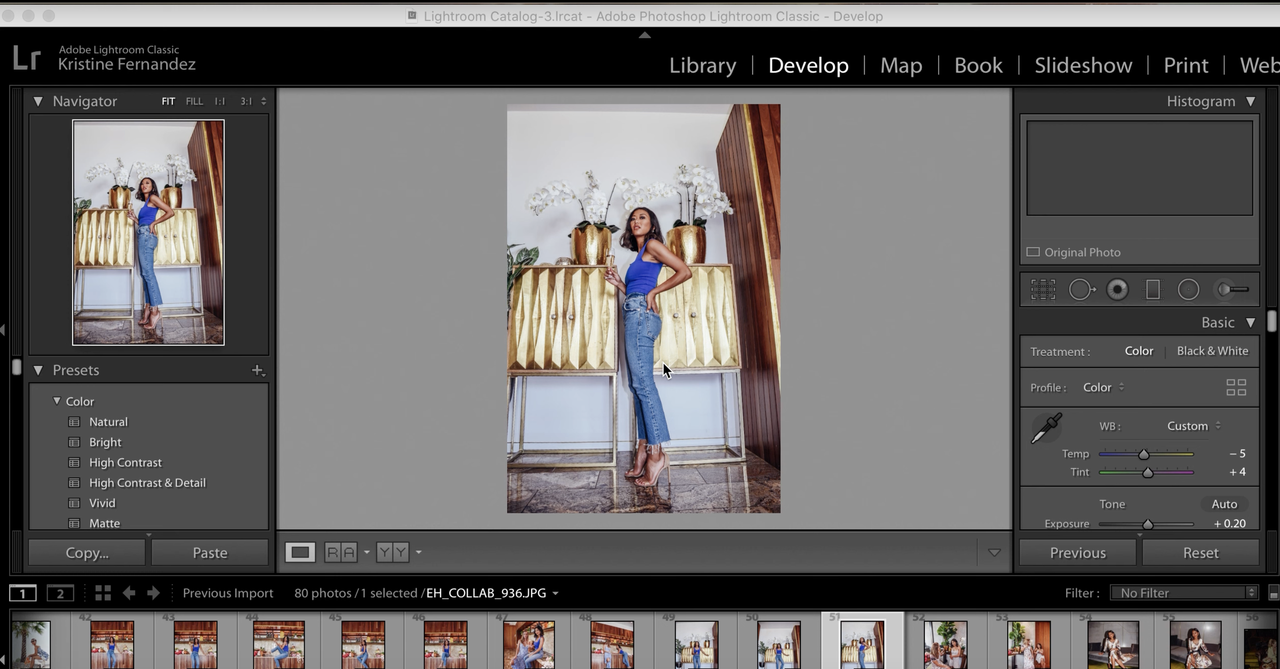The image size is (1280, 669).
Task: Select the Graduated Filter tool
Action: point(1152,290)
